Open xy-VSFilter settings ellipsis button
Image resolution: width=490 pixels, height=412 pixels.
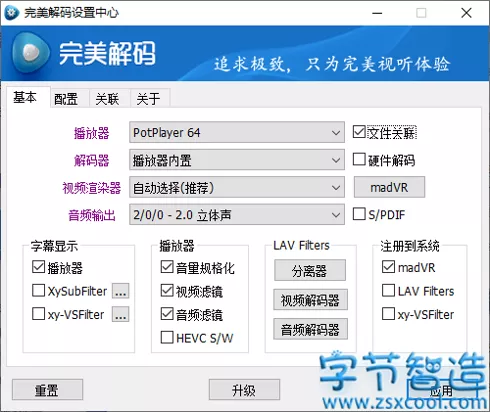121,314
